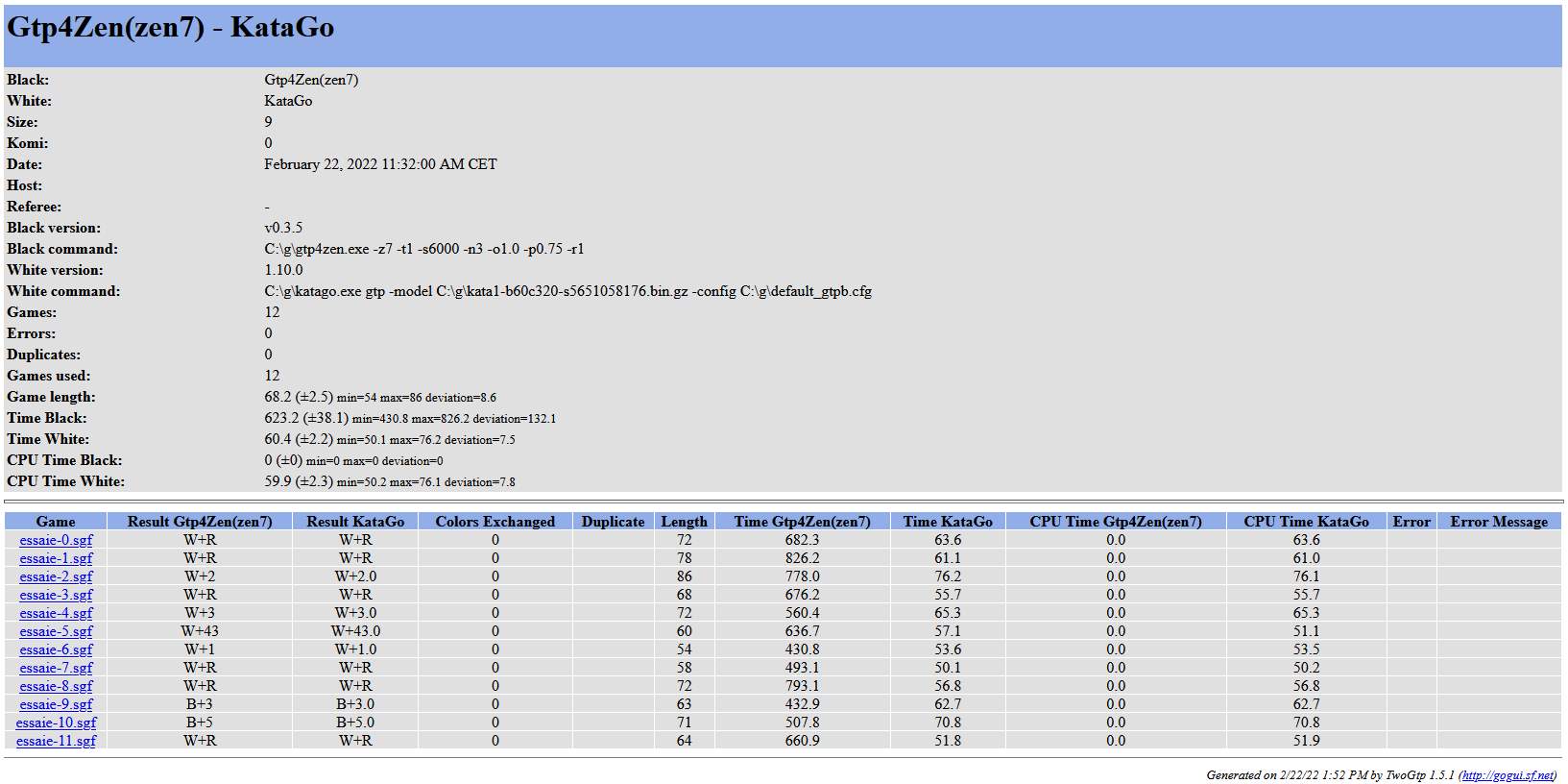Viewport: 1568px width, 784px height.
Task: Click the KataGo time '76.2' cell
Action: [x=948, y=576]
